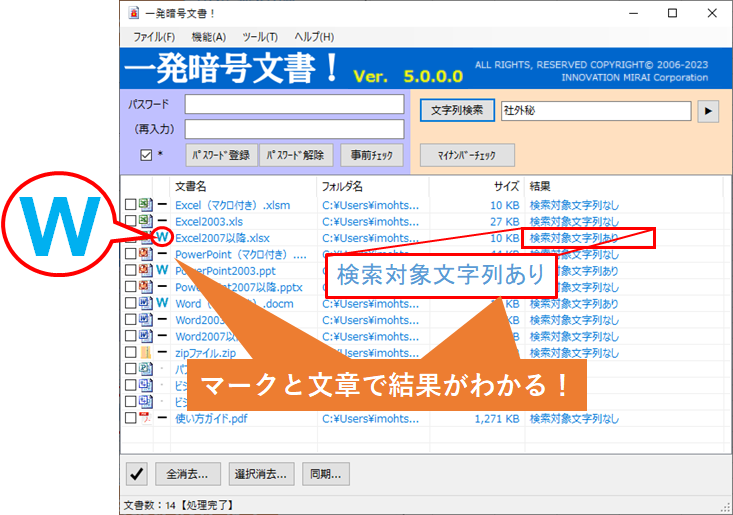This screenshot has width=733, height=515.
Task: Click the Excel icon of Excel2003.xls
Action: 145,221
